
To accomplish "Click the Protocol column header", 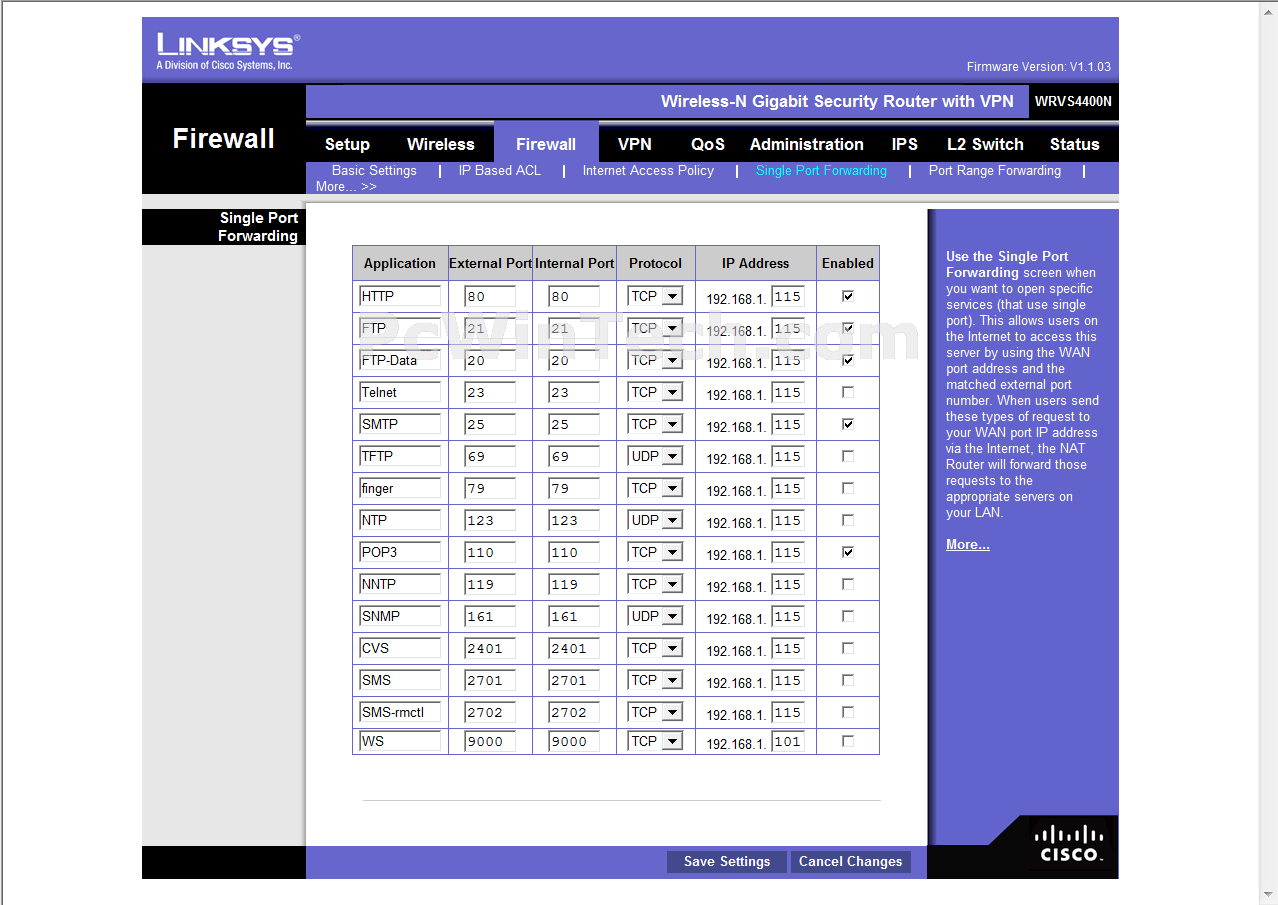I will [x=655, y=263].
